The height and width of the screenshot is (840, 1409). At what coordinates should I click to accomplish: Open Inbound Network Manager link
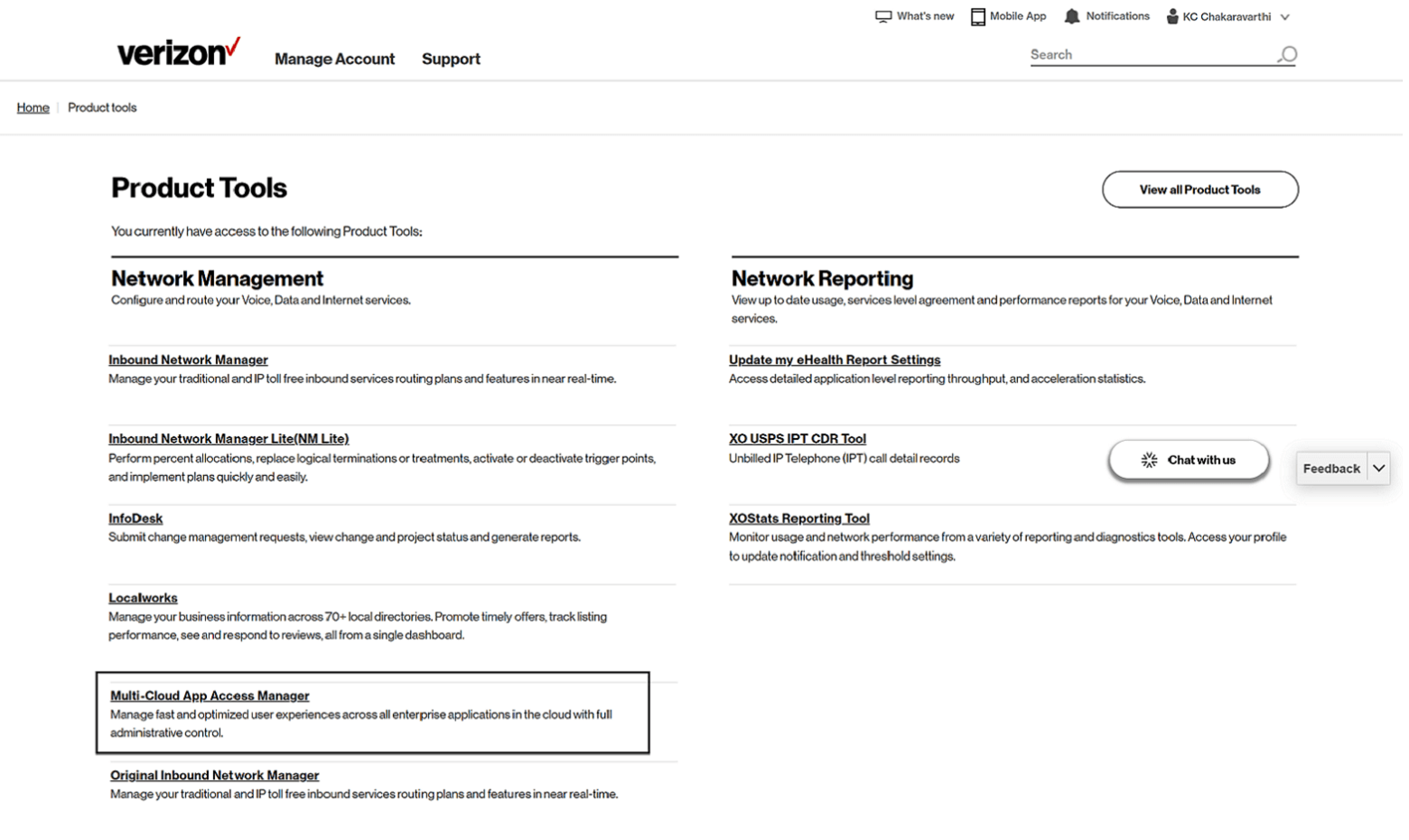tap(188, 359)
